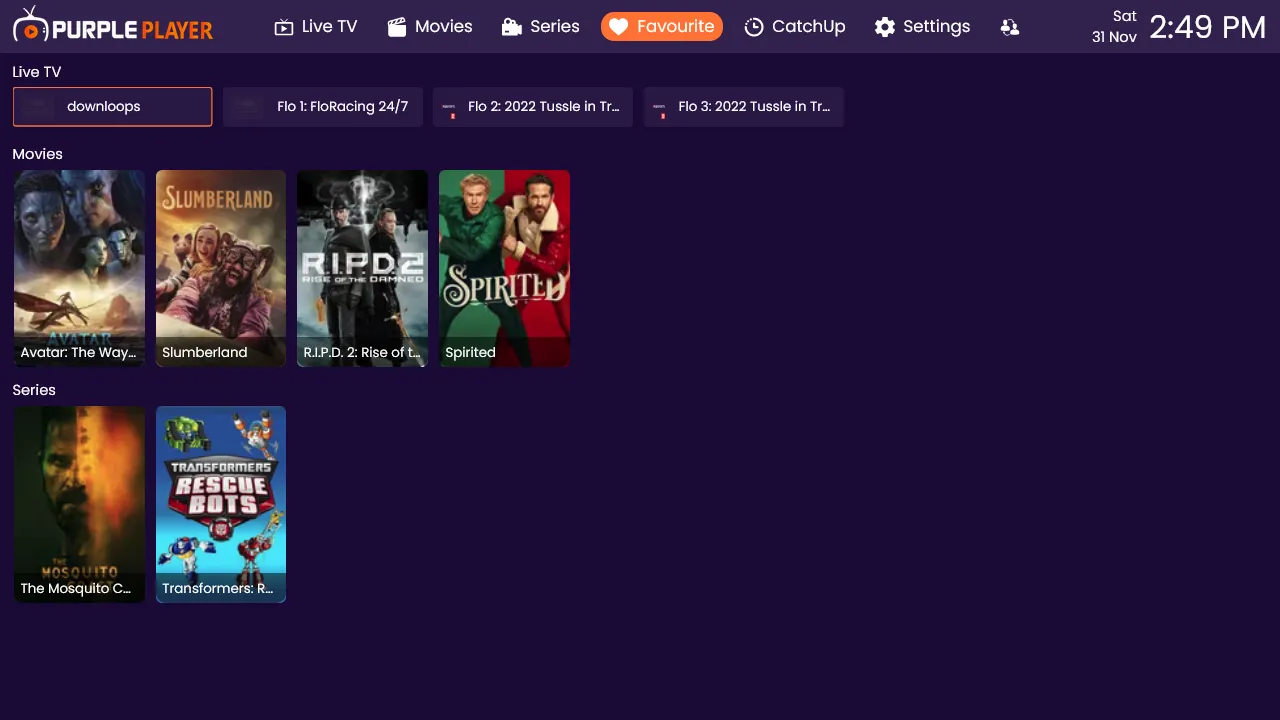1280x720 pixels.
Task: Open the CatchUp section
Action: coord(795,27)
